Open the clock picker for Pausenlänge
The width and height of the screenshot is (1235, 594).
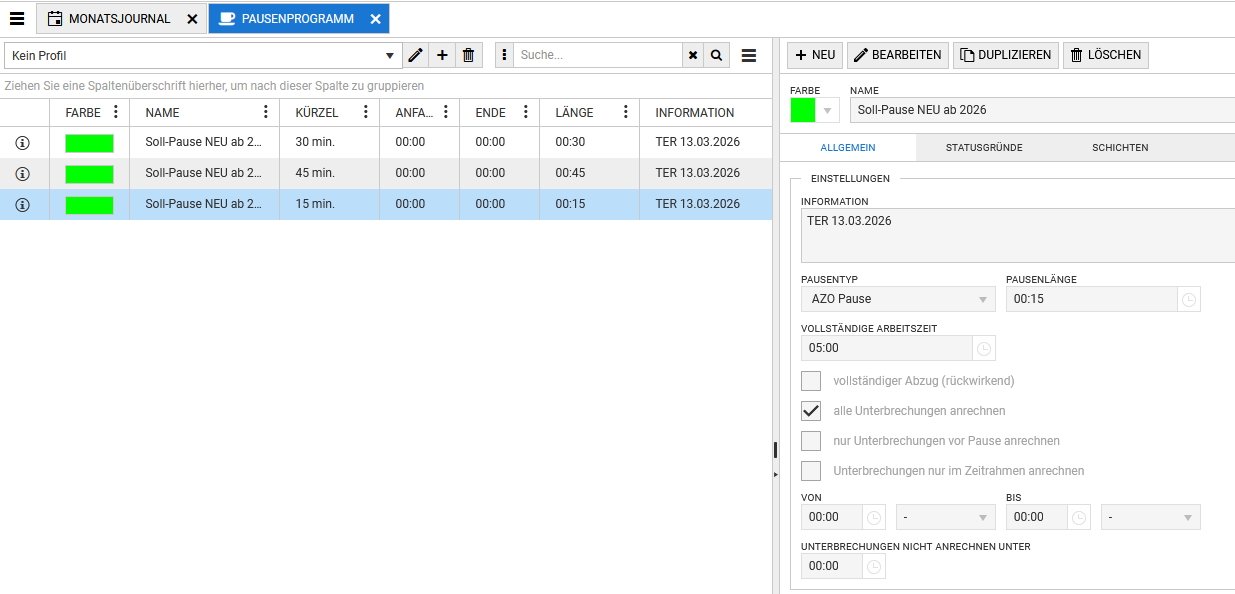click(x=1188, y=299)
